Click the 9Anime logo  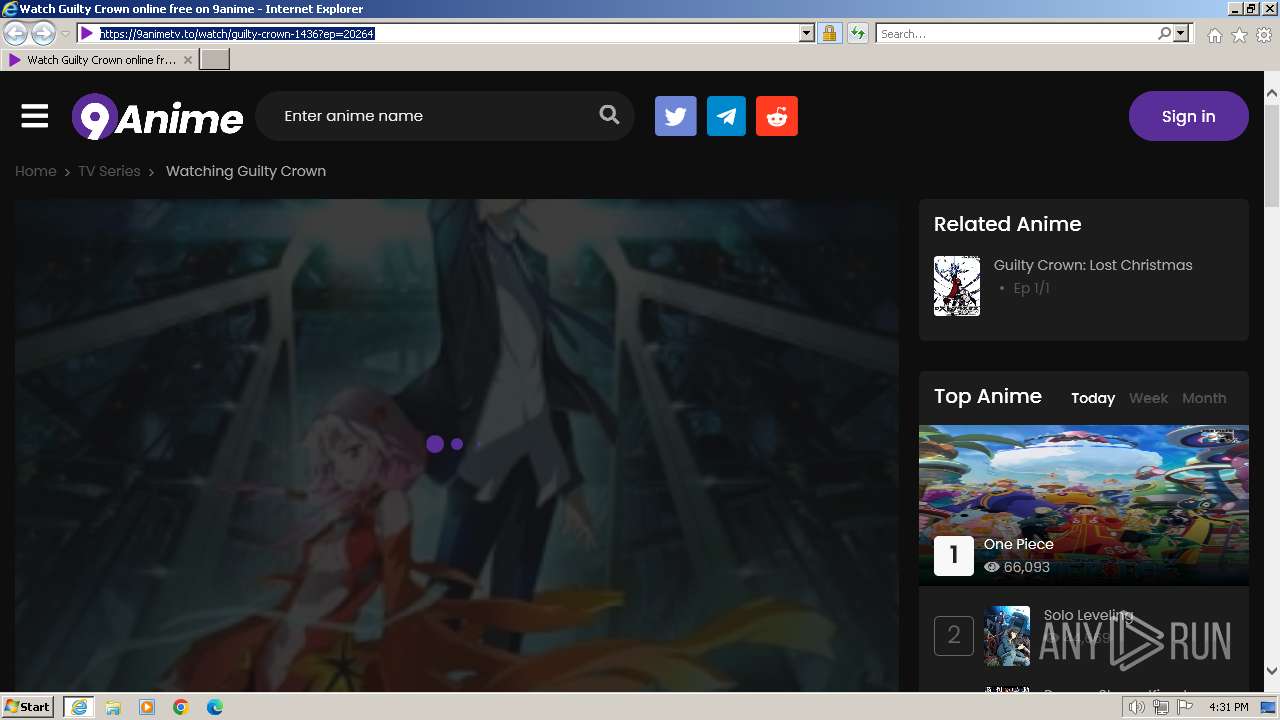click(x=158, y=118)
